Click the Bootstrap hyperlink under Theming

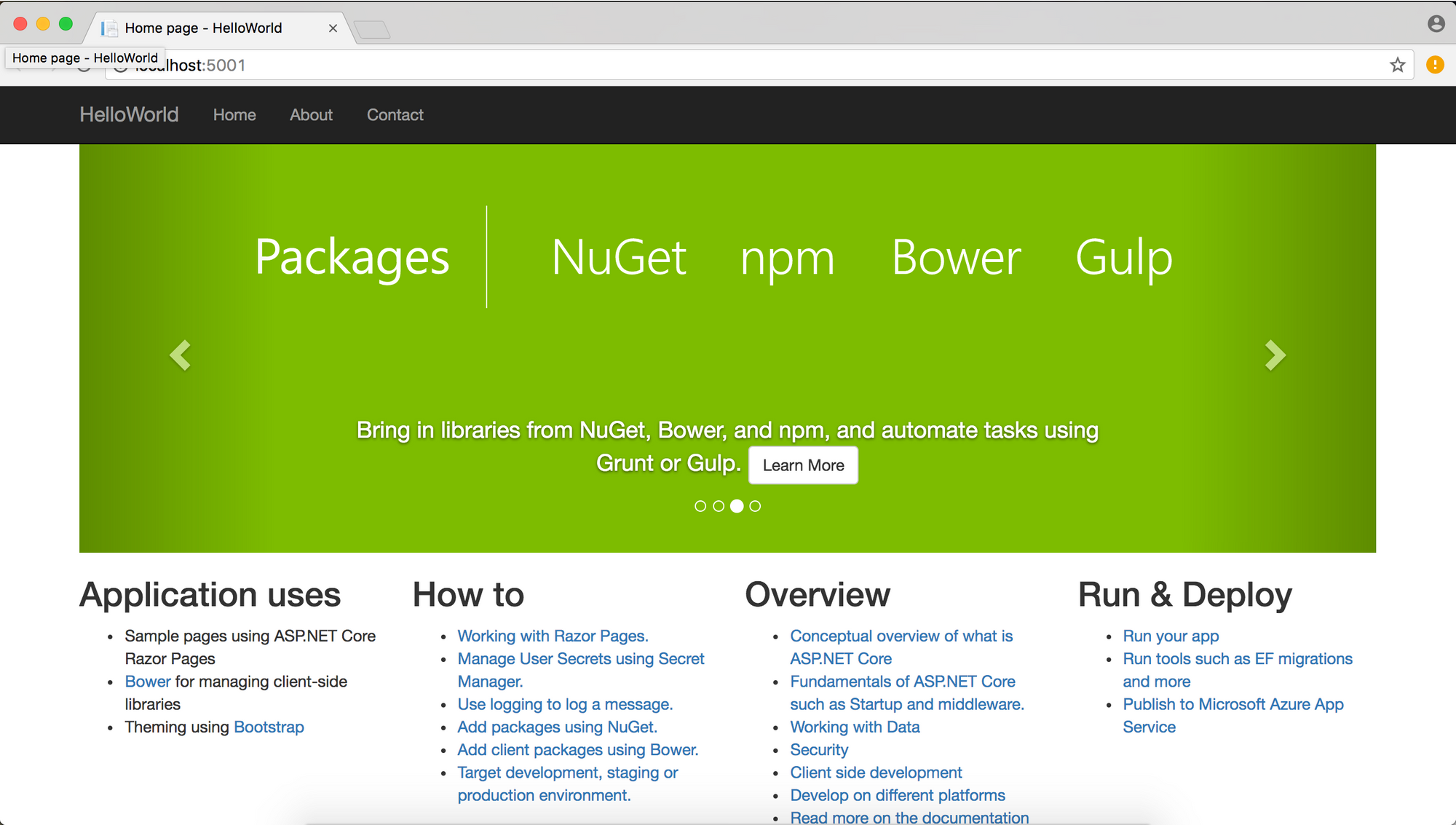pos(269,727)
